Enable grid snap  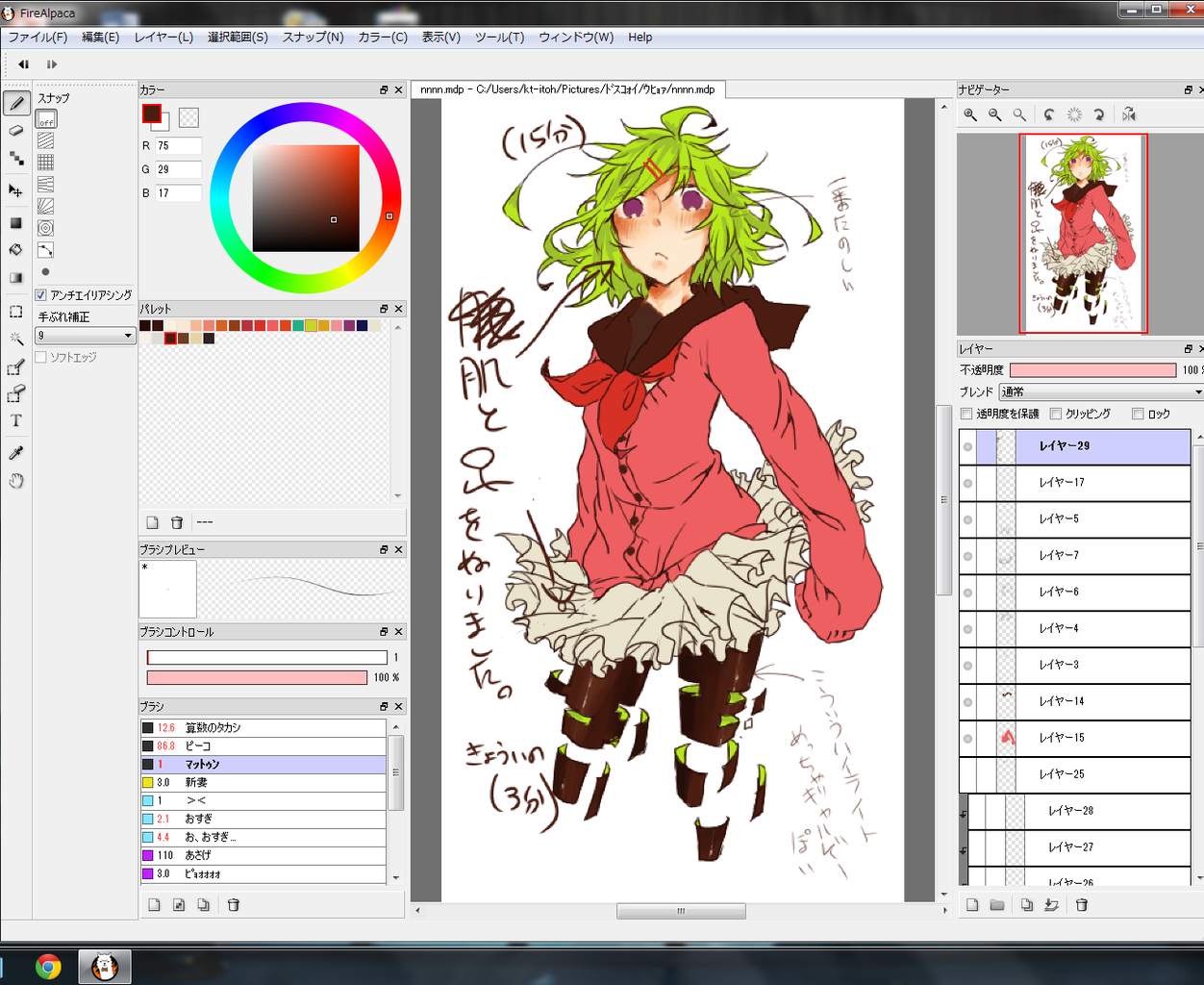pyautogui.click(x=46, y=162)
